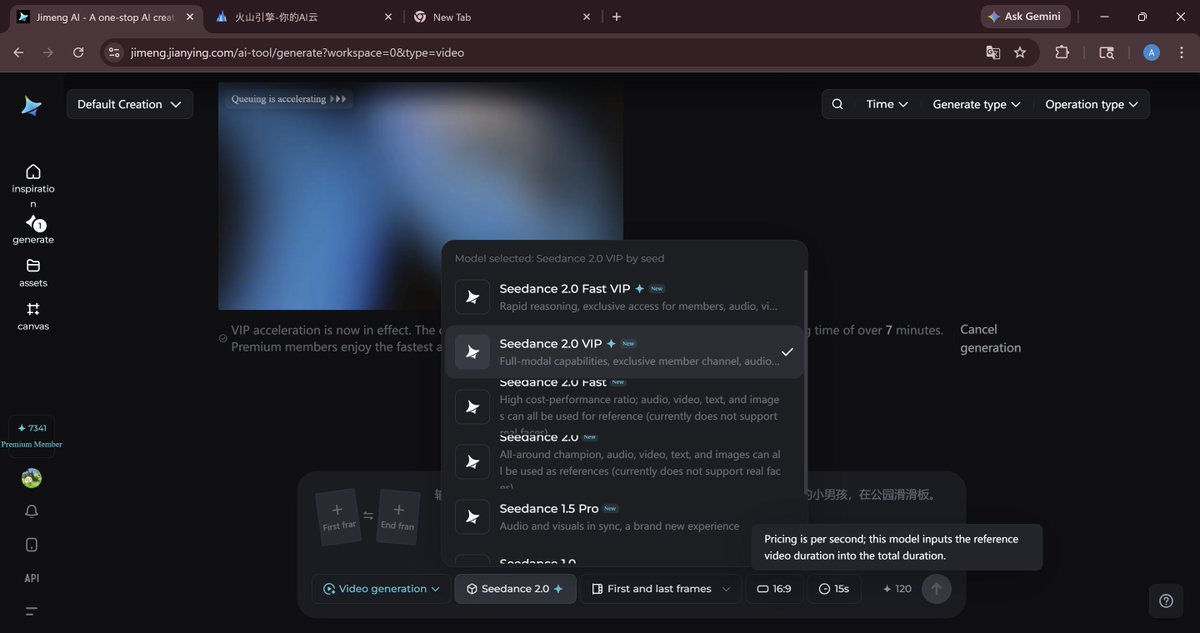Change the 15s duration setting
Image resolution: width=1200 pixels, height=633 pixels.
tap(833, 589)
